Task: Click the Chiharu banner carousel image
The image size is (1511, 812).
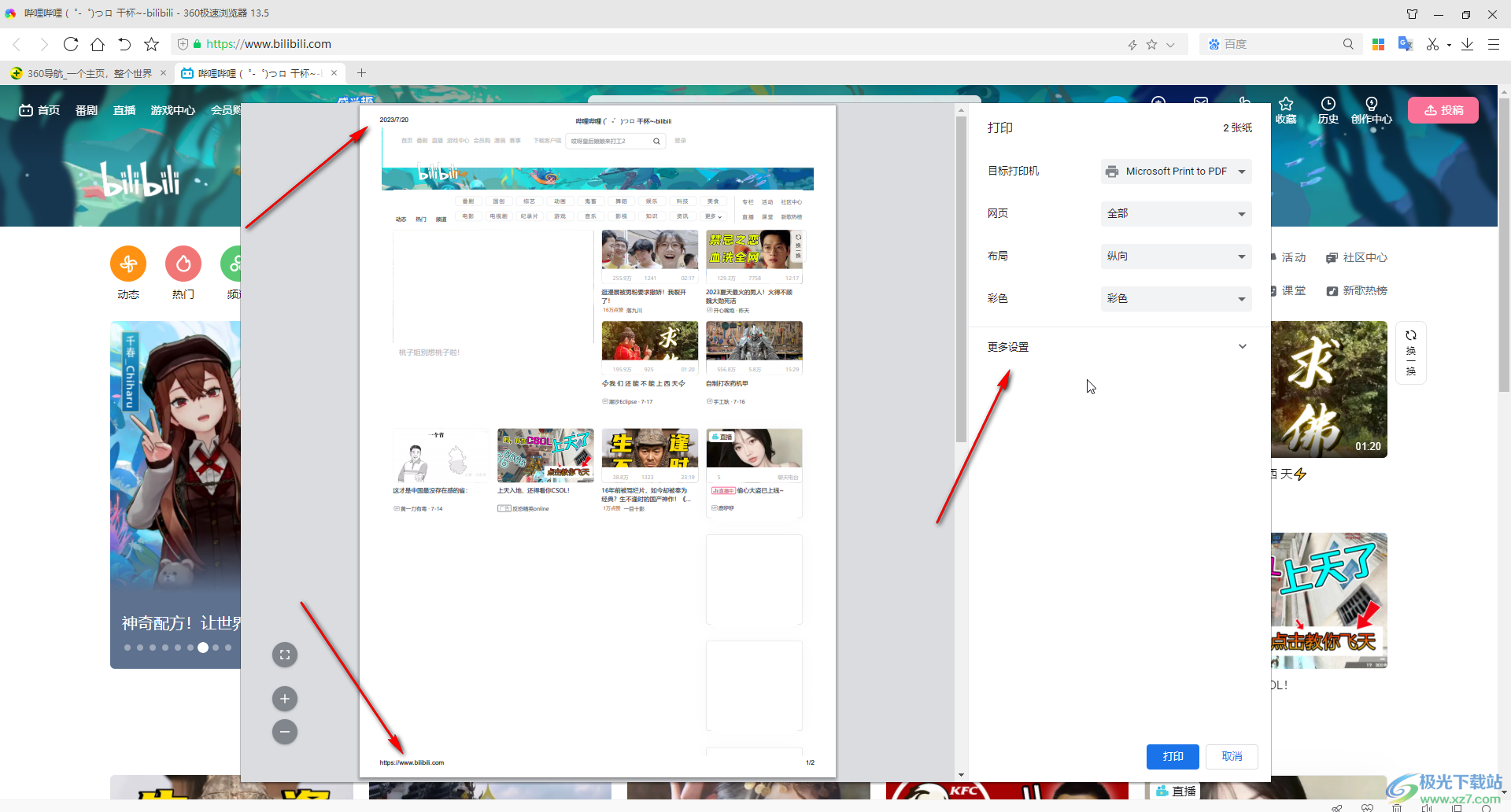Action: pos(175,494)
